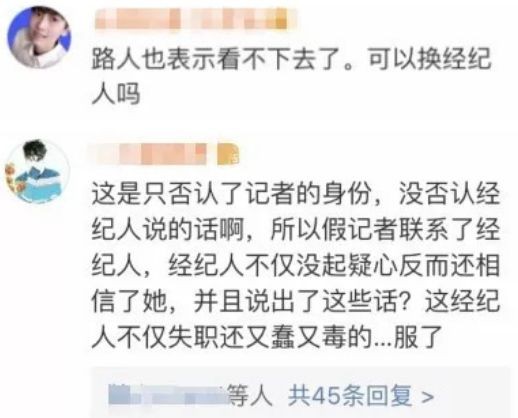
Task: Click orange member badge beside second username
Action: (228, 154)
